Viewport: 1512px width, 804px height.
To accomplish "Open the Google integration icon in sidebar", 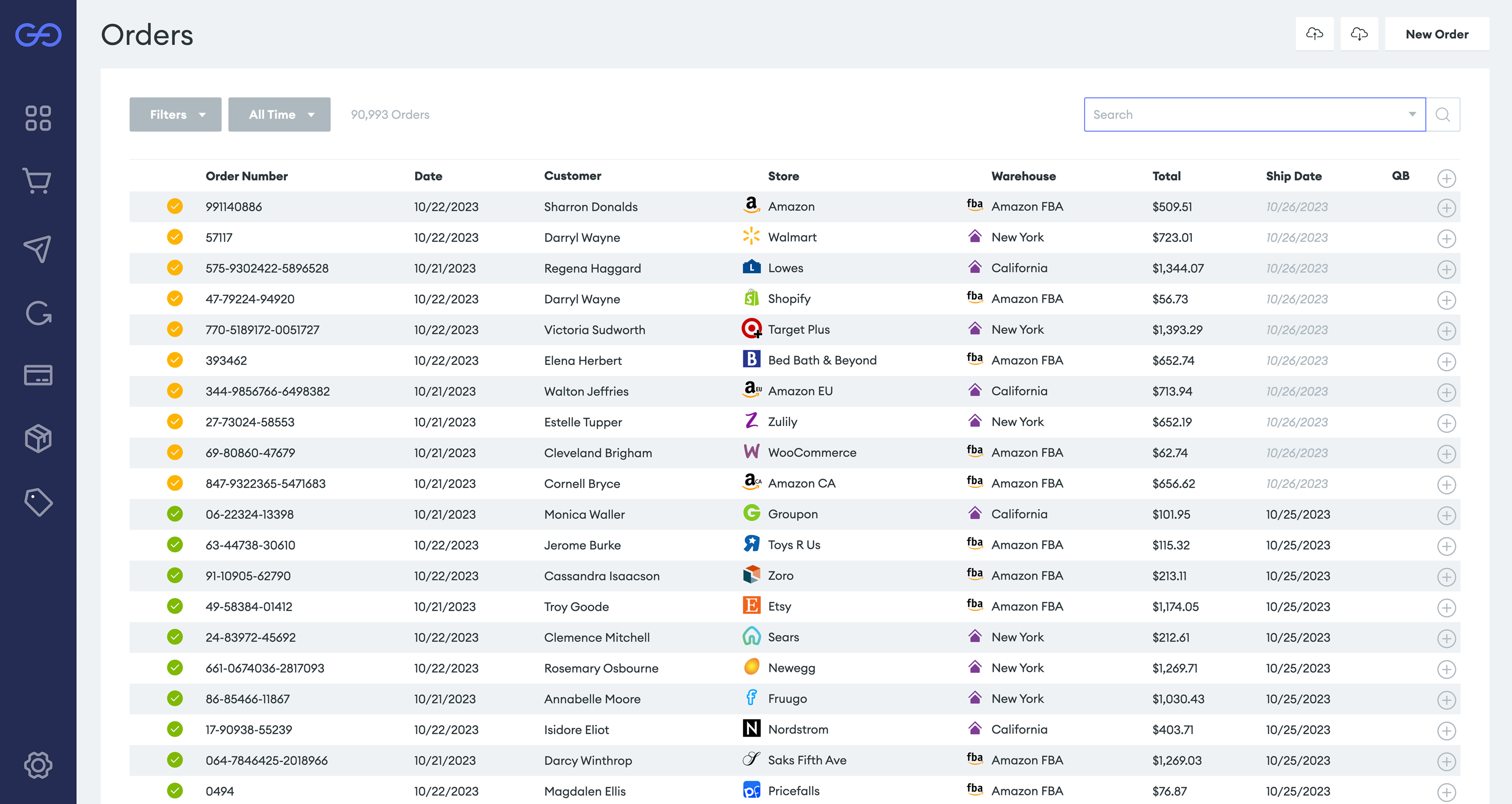I will (38, 314).
